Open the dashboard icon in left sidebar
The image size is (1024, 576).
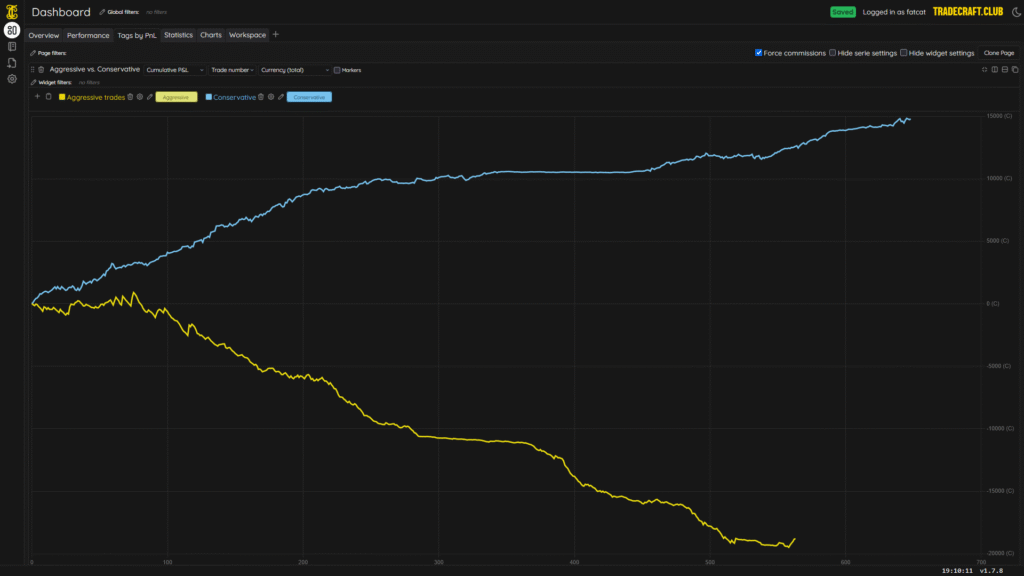(x=12, y=30)
